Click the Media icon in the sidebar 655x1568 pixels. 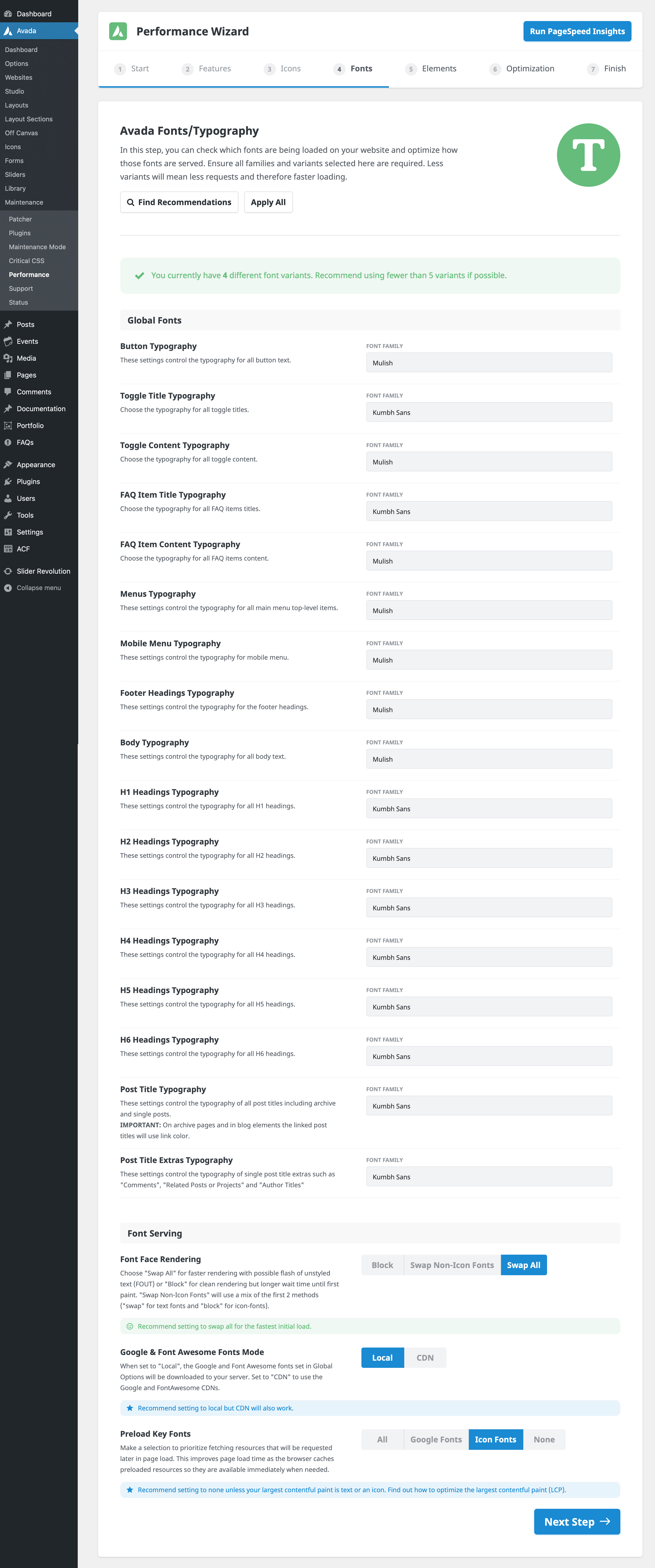(x=8, y=358)
